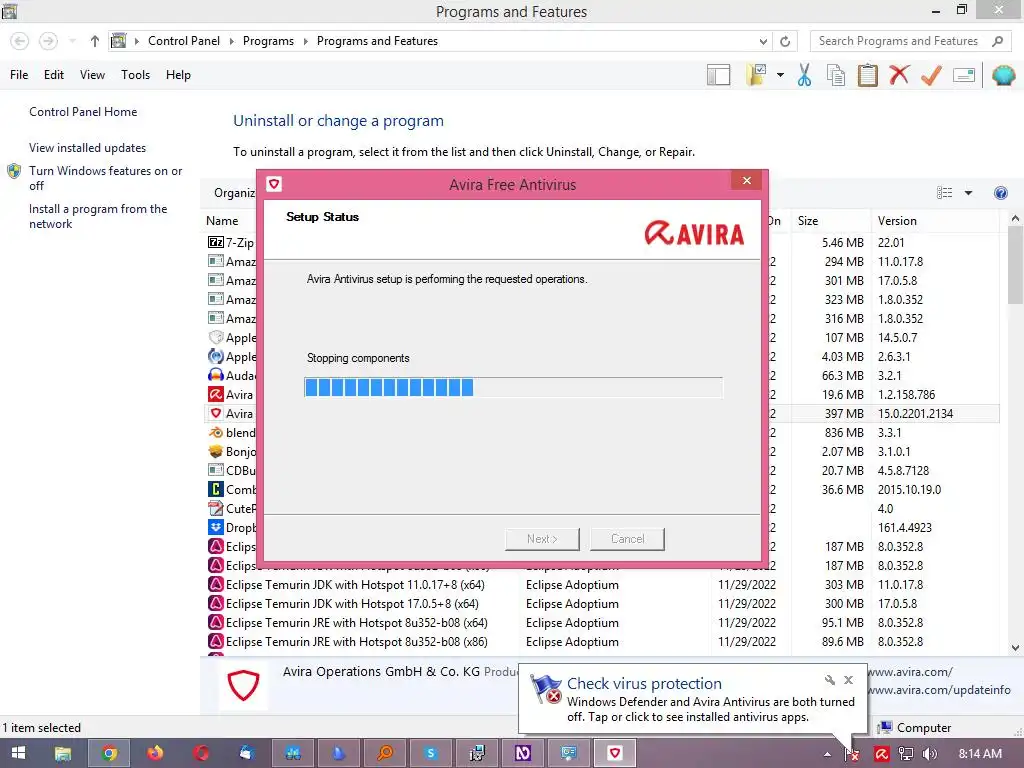The image size is (1024, 768).
Task: Click the orange checkmark Properties icon
Action: 931,75
